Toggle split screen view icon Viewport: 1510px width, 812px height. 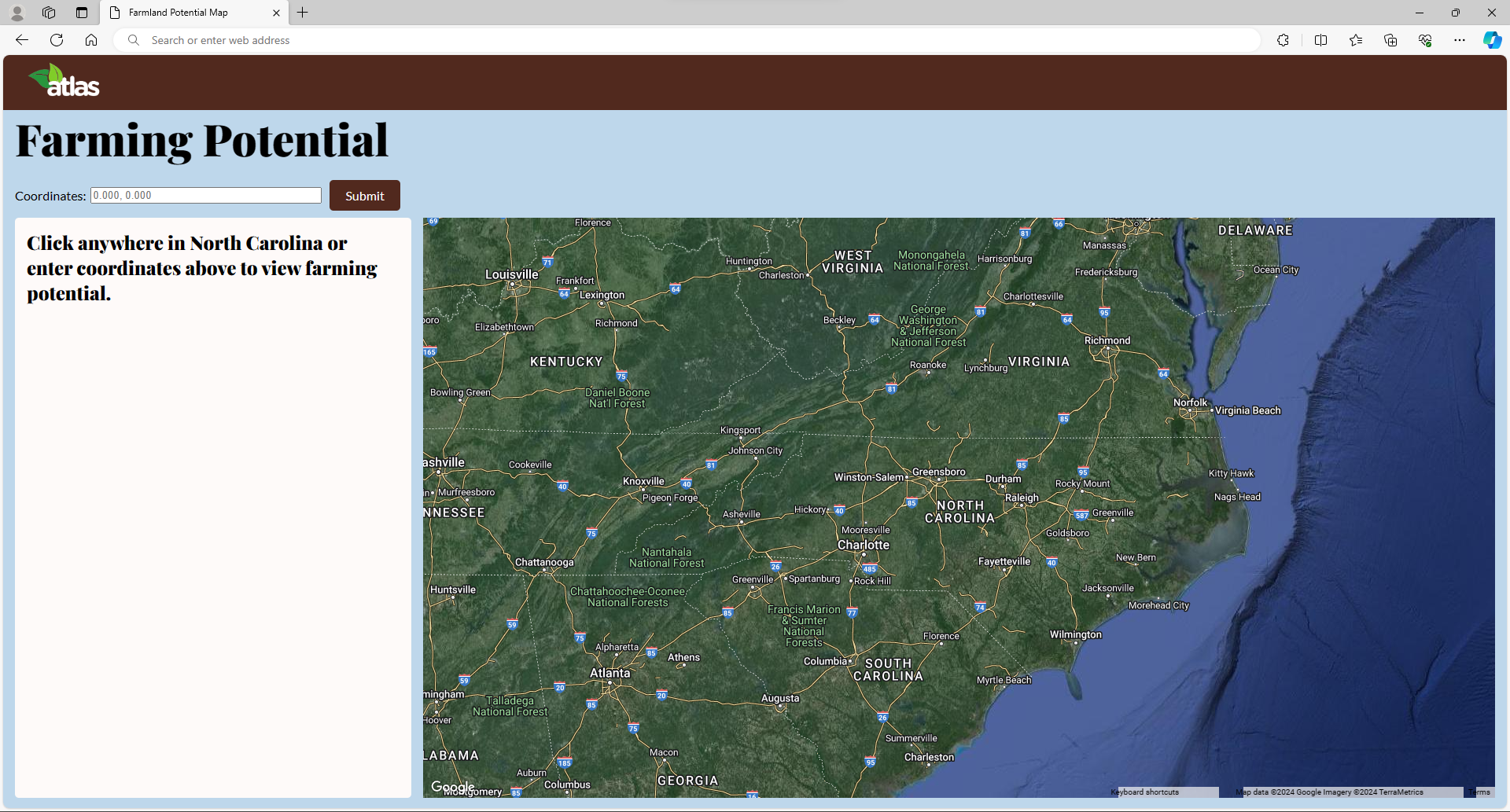(x=1320, y=40)
